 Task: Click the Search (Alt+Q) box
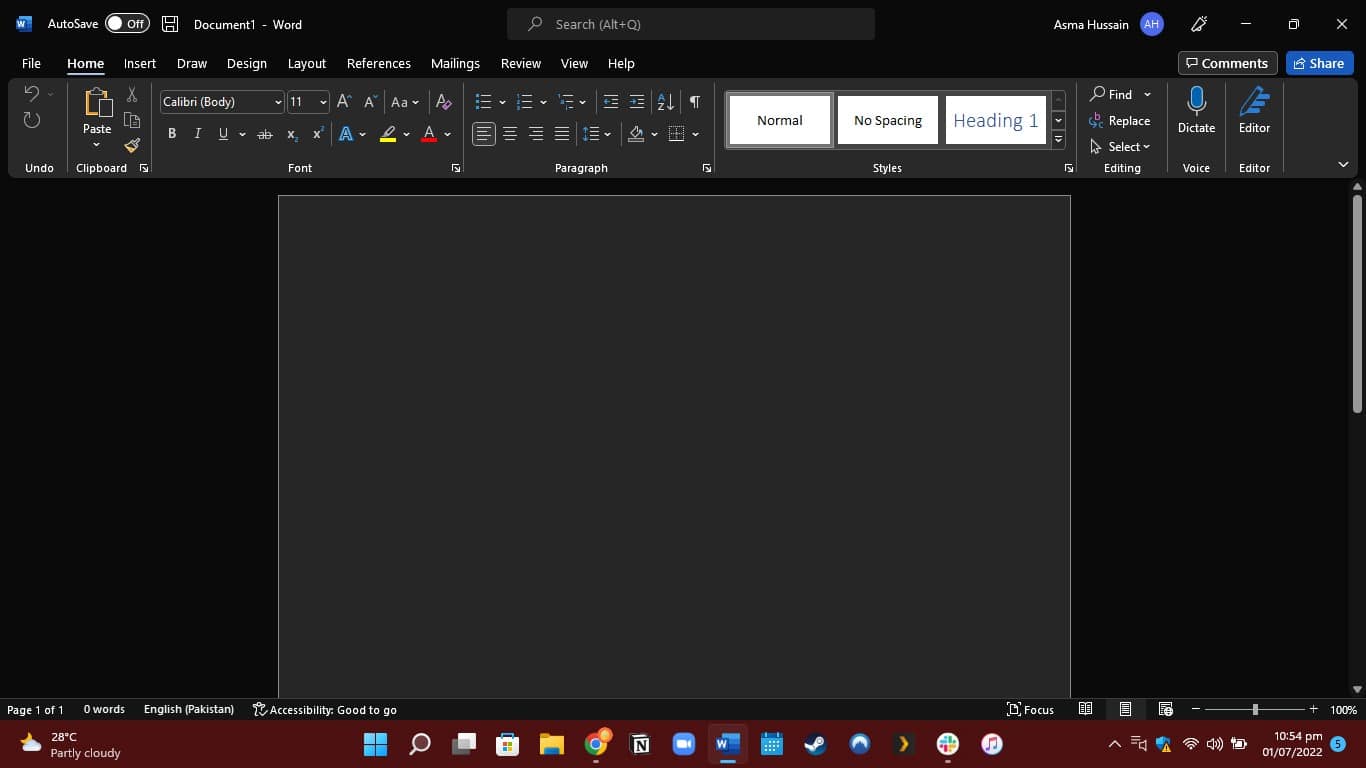691,24
